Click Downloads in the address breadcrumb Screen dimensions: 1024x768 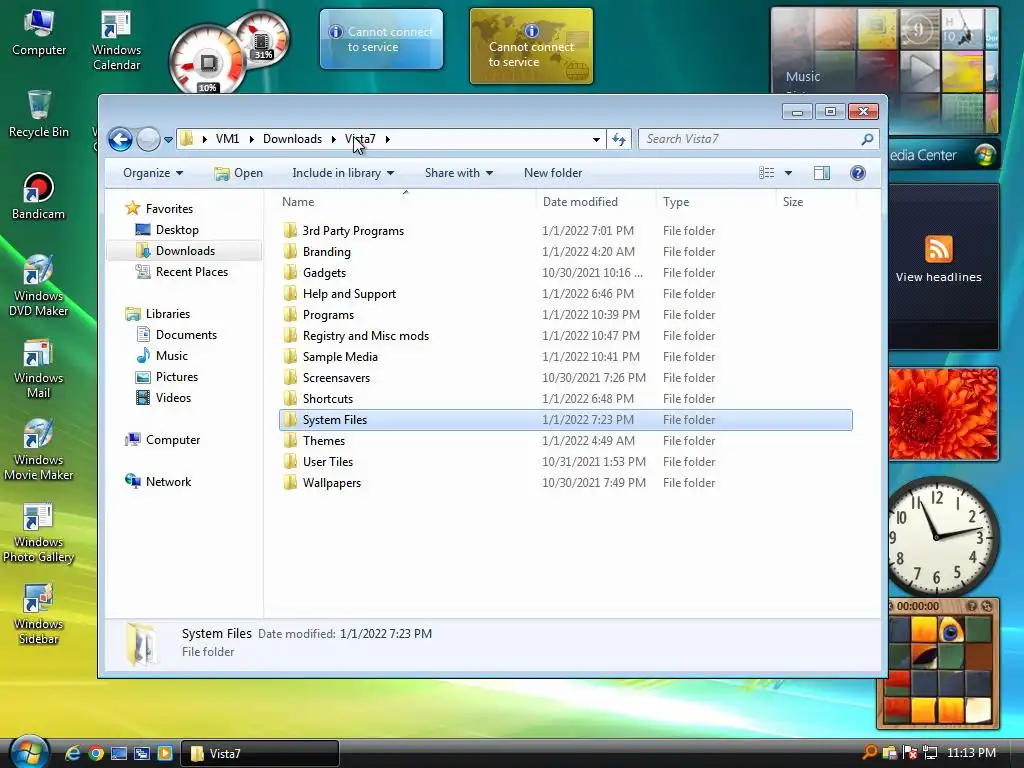click(292, 139)
